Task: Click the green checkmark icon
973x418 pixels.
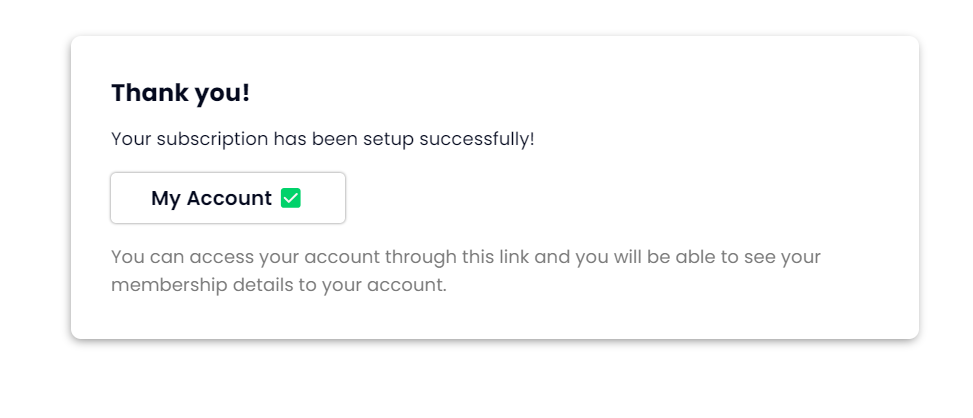Action: click(291, 198)
